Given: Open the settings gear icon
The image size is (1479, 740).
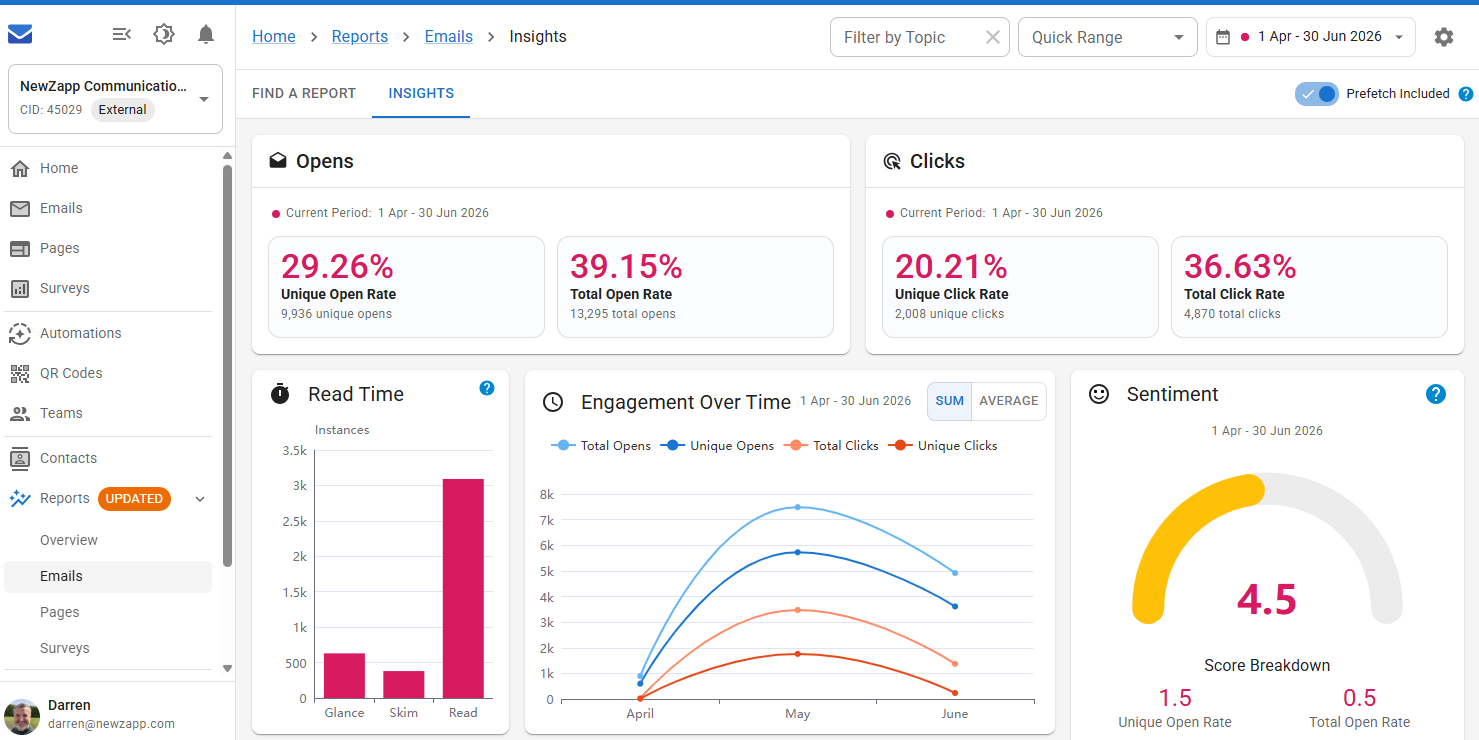Looking at the screenshot, I should [1444, 37].
